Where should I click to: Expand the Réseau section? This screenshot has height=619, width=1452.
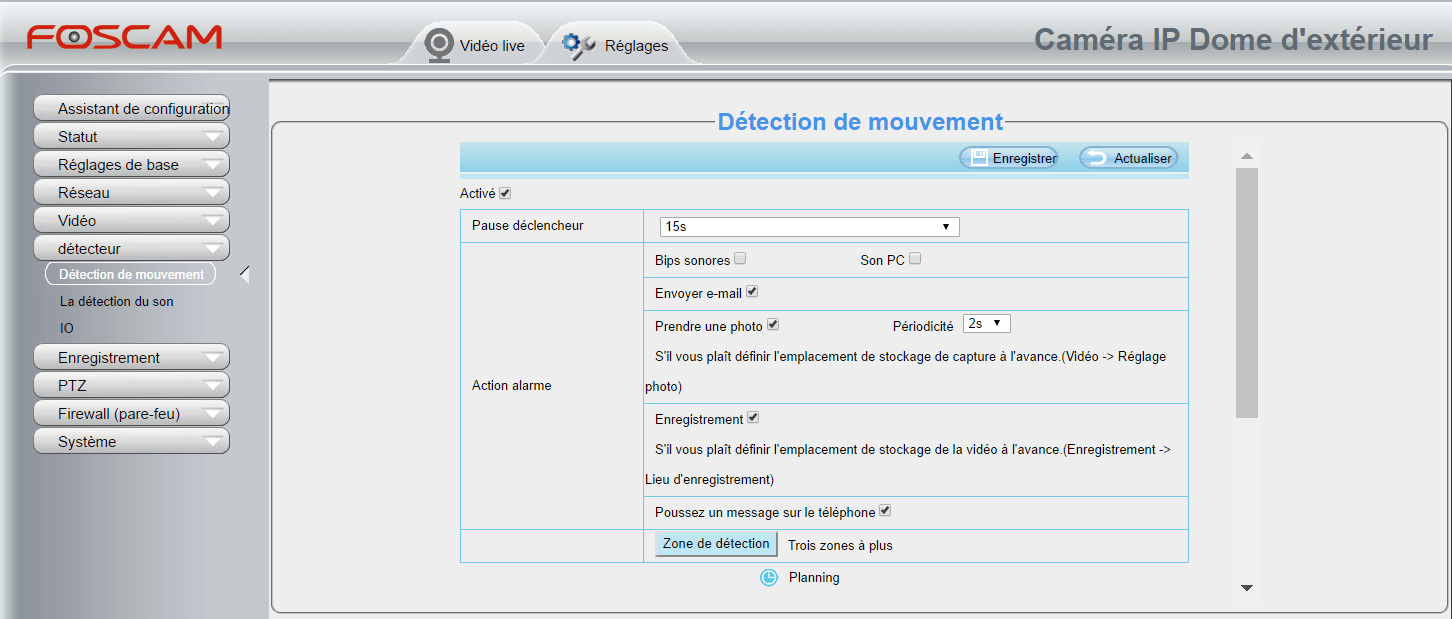point(132,193)
